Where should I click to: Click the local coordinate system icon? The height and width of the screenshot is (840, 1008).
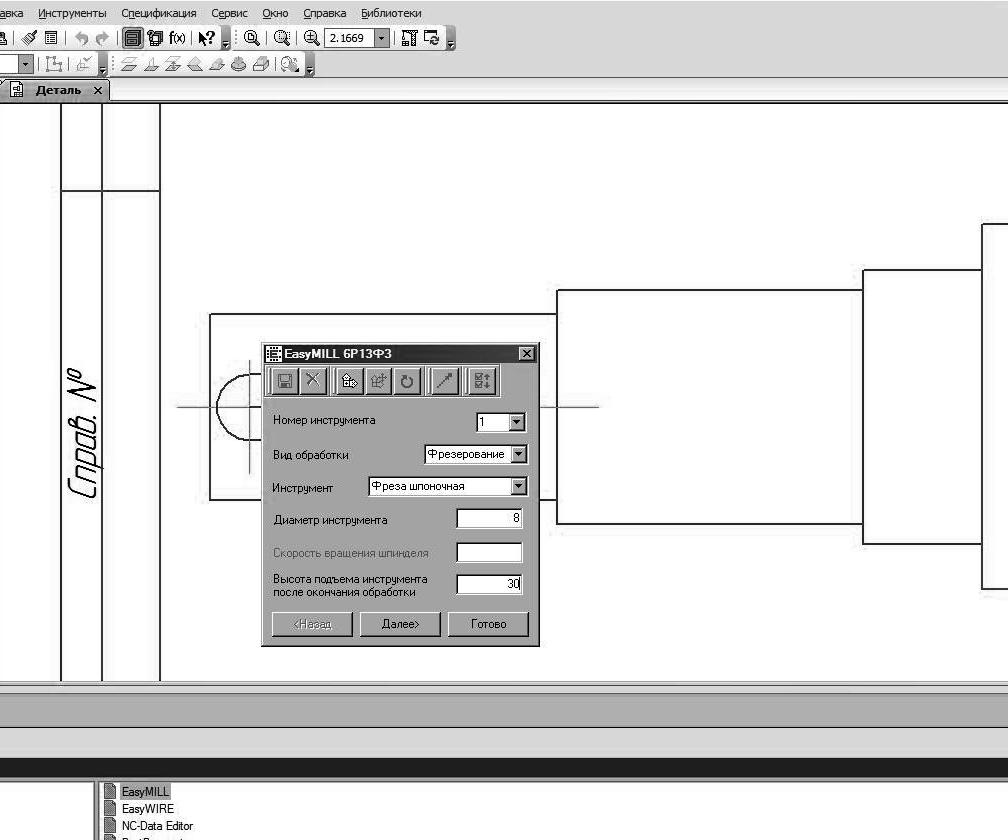tap(54, 64)
